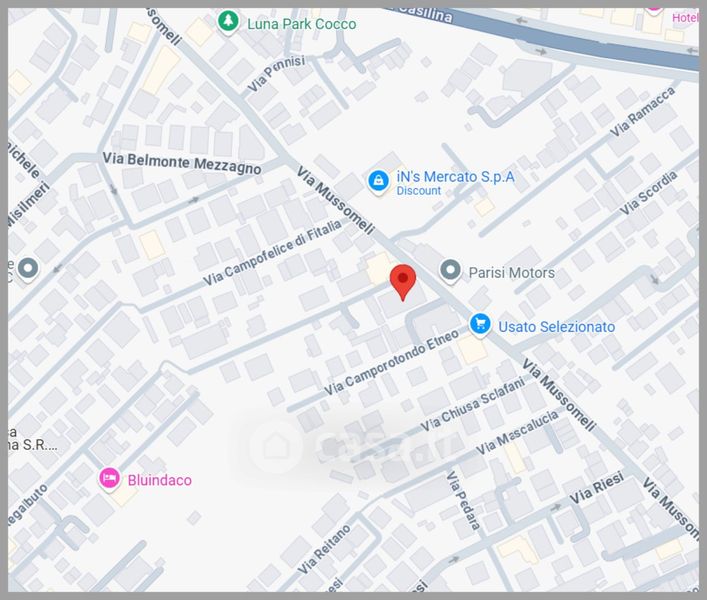Viewport: 707px width, 600px height.
Task: Click the iN's Mercato S.p.A label
Action: (455, 177)
